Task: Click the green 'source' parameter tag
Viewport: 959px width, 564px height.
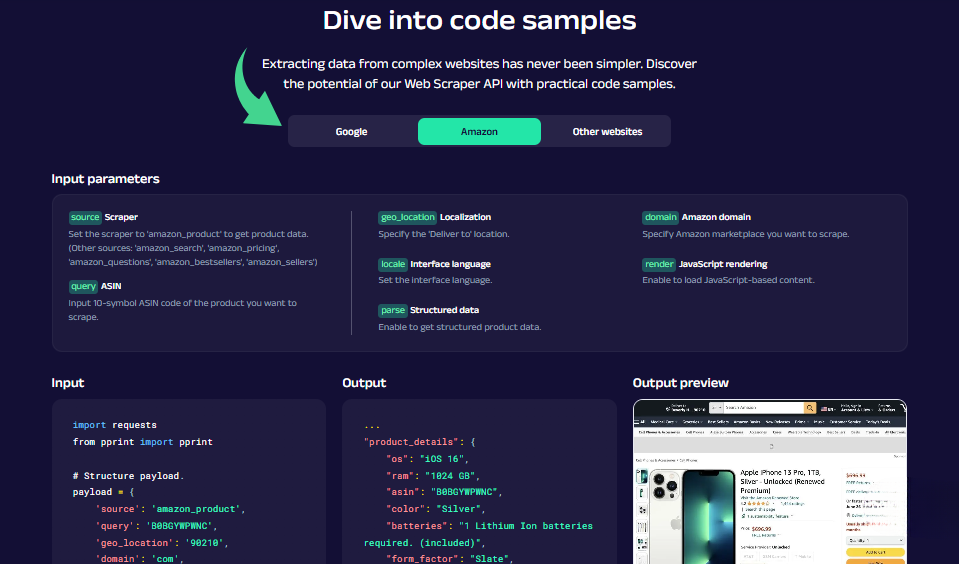Action: click(85, 217)
